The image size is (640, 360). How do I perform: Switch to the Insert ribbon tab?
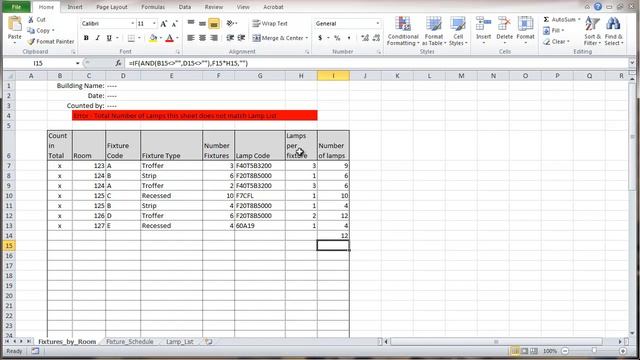(75, 7)
